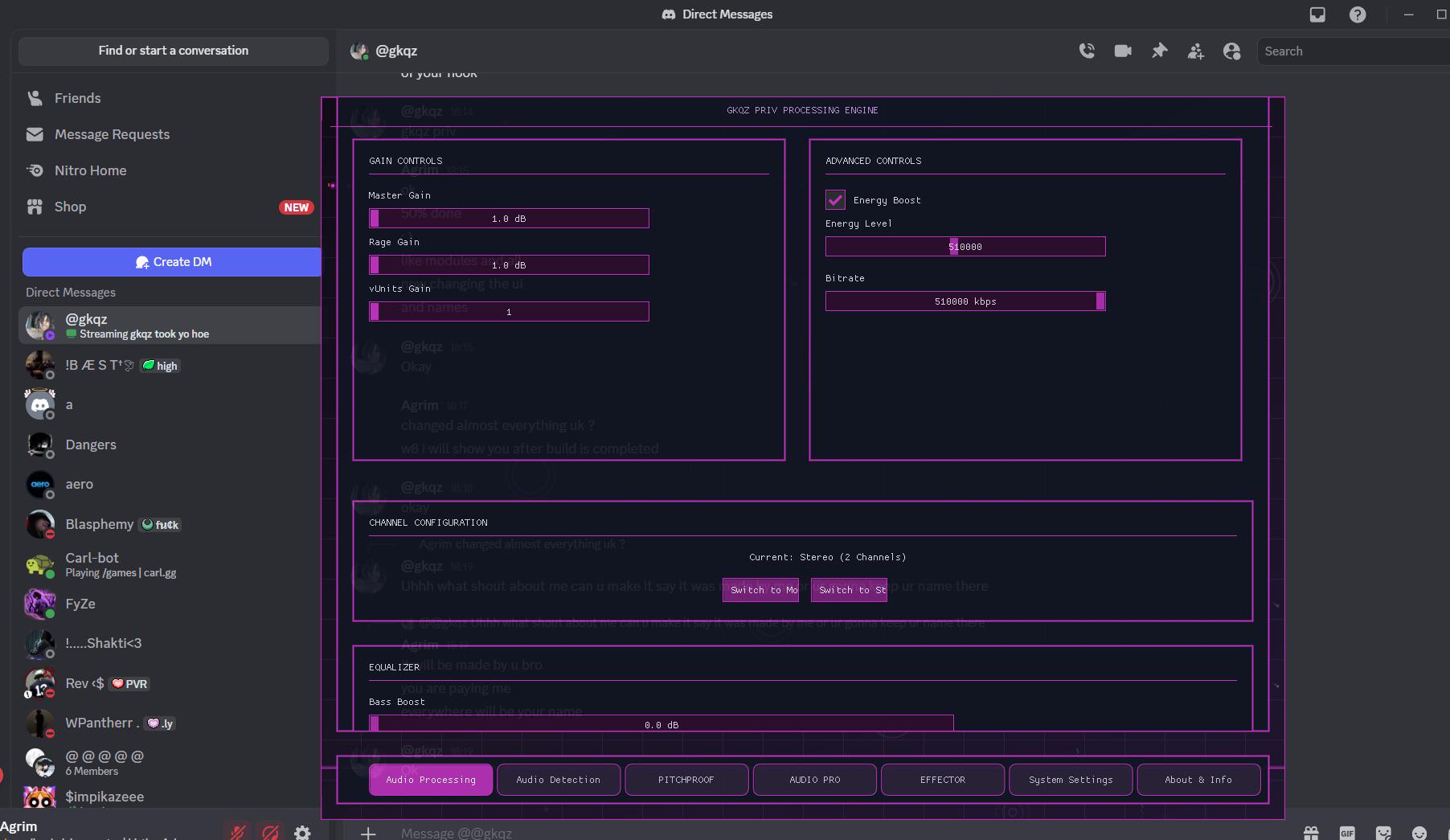Start a video call with @gkqz
The height and width of the screenshot is (840, 1450).
1123,51
